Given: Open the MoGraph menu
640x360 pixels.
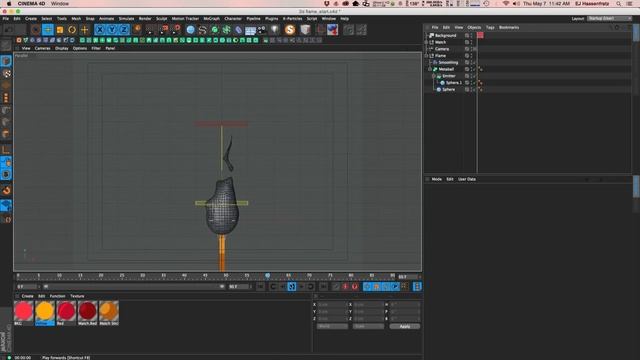Looking at the screenshot, I should pyautogui.click(x=211, y=18).
